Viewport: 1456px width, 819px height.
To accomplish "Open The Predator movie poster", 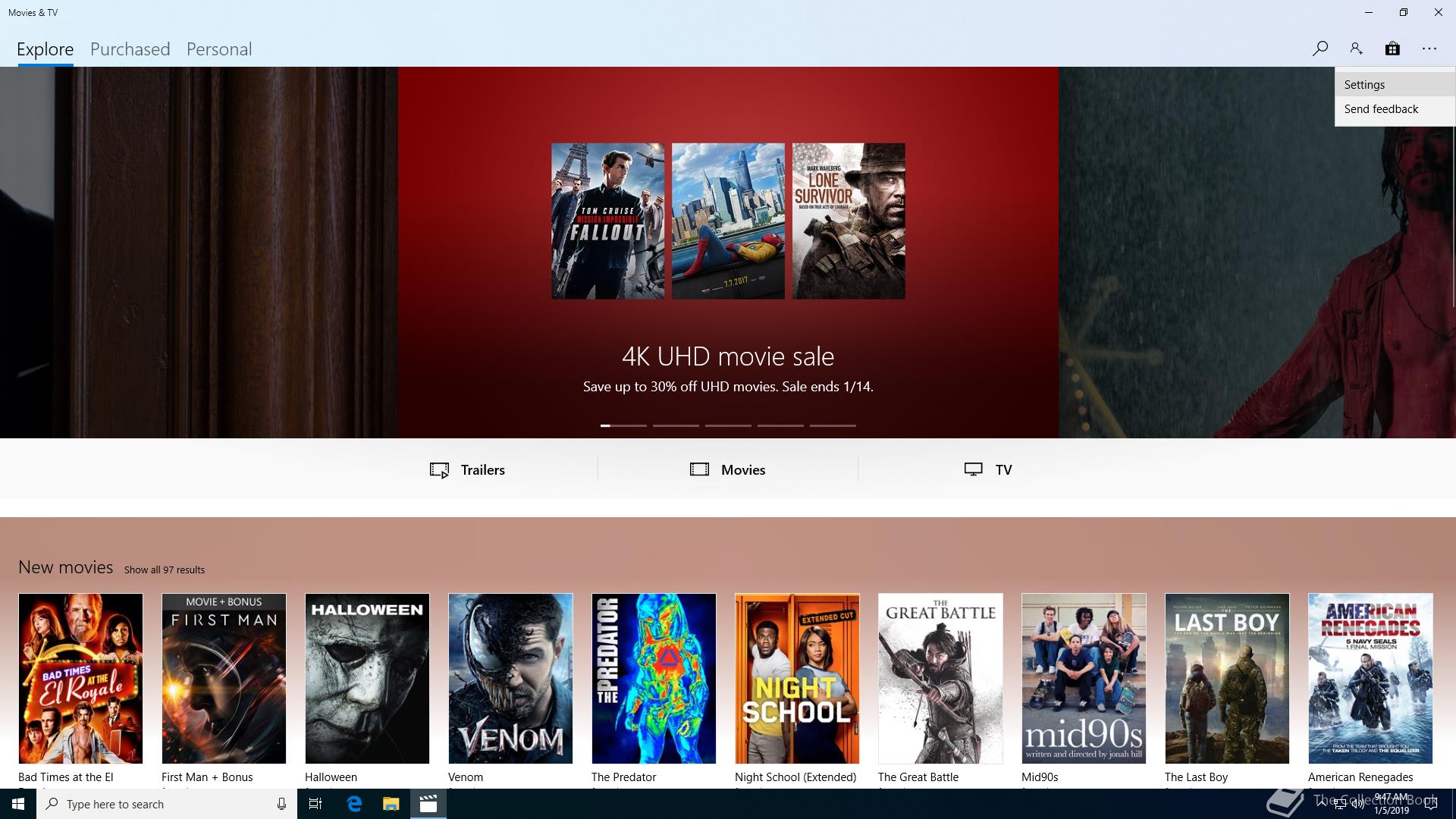I will pyautogui.click(x=654, y=679).
